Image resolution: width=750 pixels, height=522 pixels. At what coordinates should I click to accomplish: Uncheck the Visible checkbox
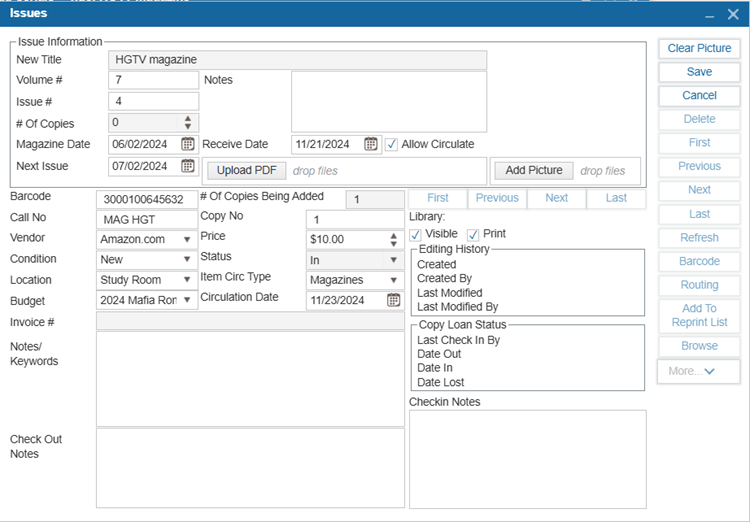click(416, 234)
